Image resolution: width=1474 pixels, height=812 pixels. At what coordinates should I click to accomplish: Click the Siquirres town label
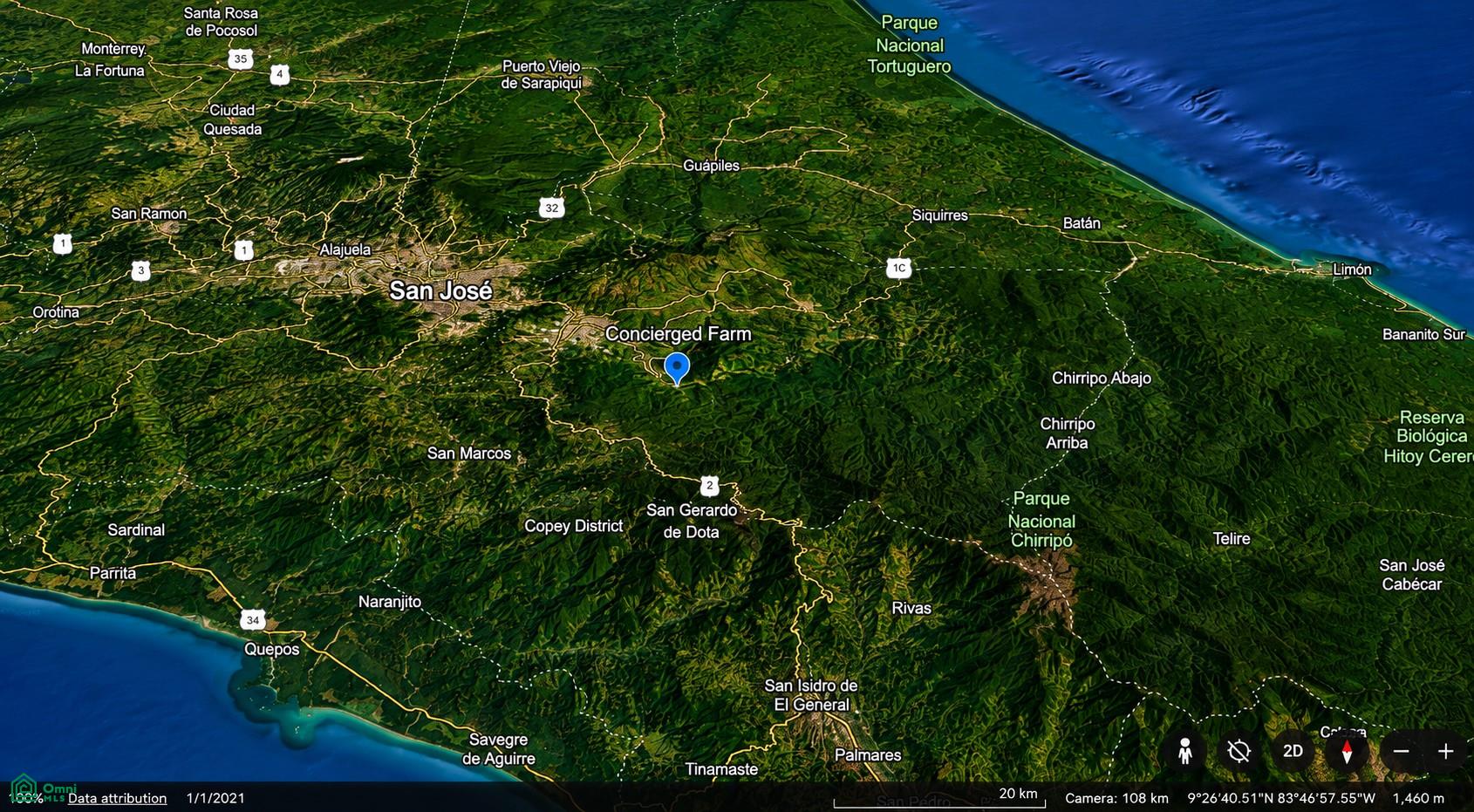pos(939,215)
